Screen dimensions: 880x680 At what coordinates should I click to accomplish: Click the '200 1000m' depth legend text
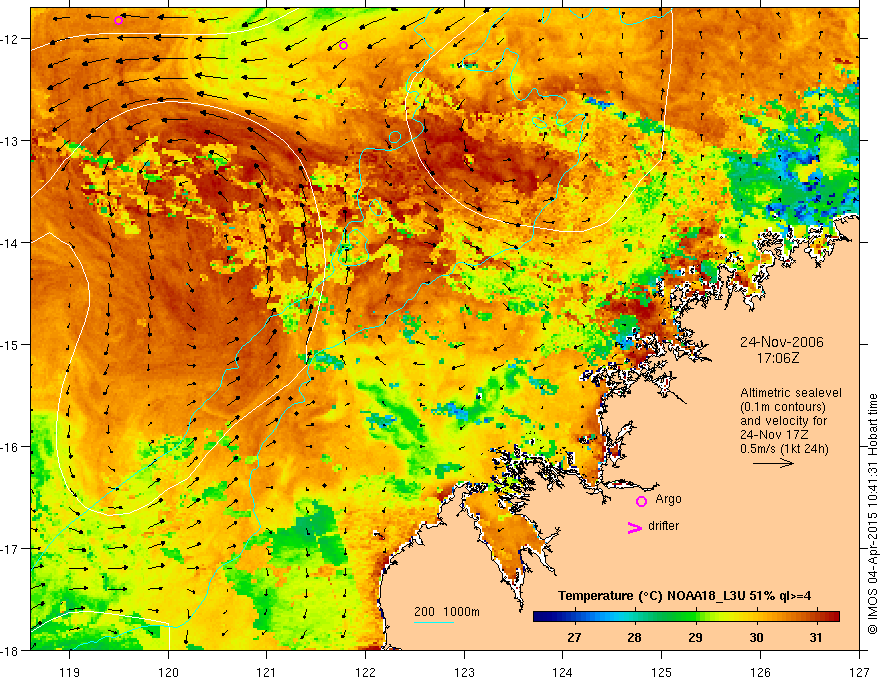point(447,612)
